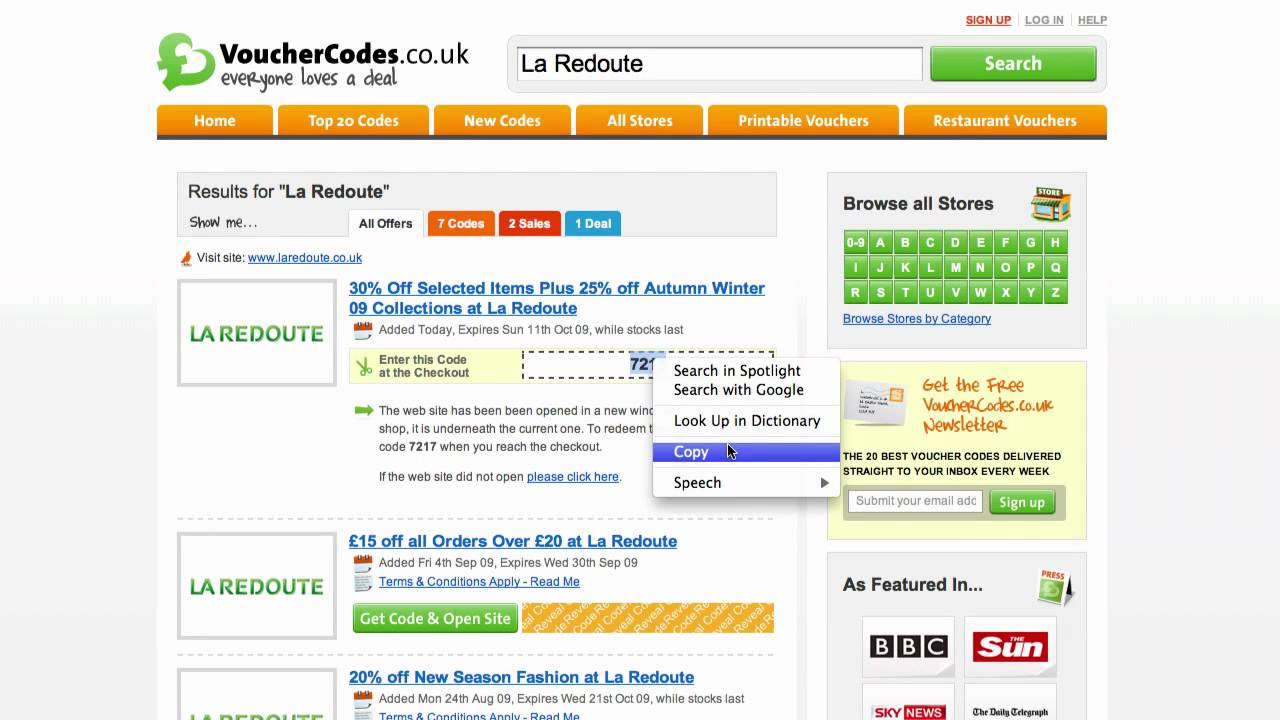Click the small icon before Visit site
This screenshot has height=720, width=1280.
[x=186, y=258]
